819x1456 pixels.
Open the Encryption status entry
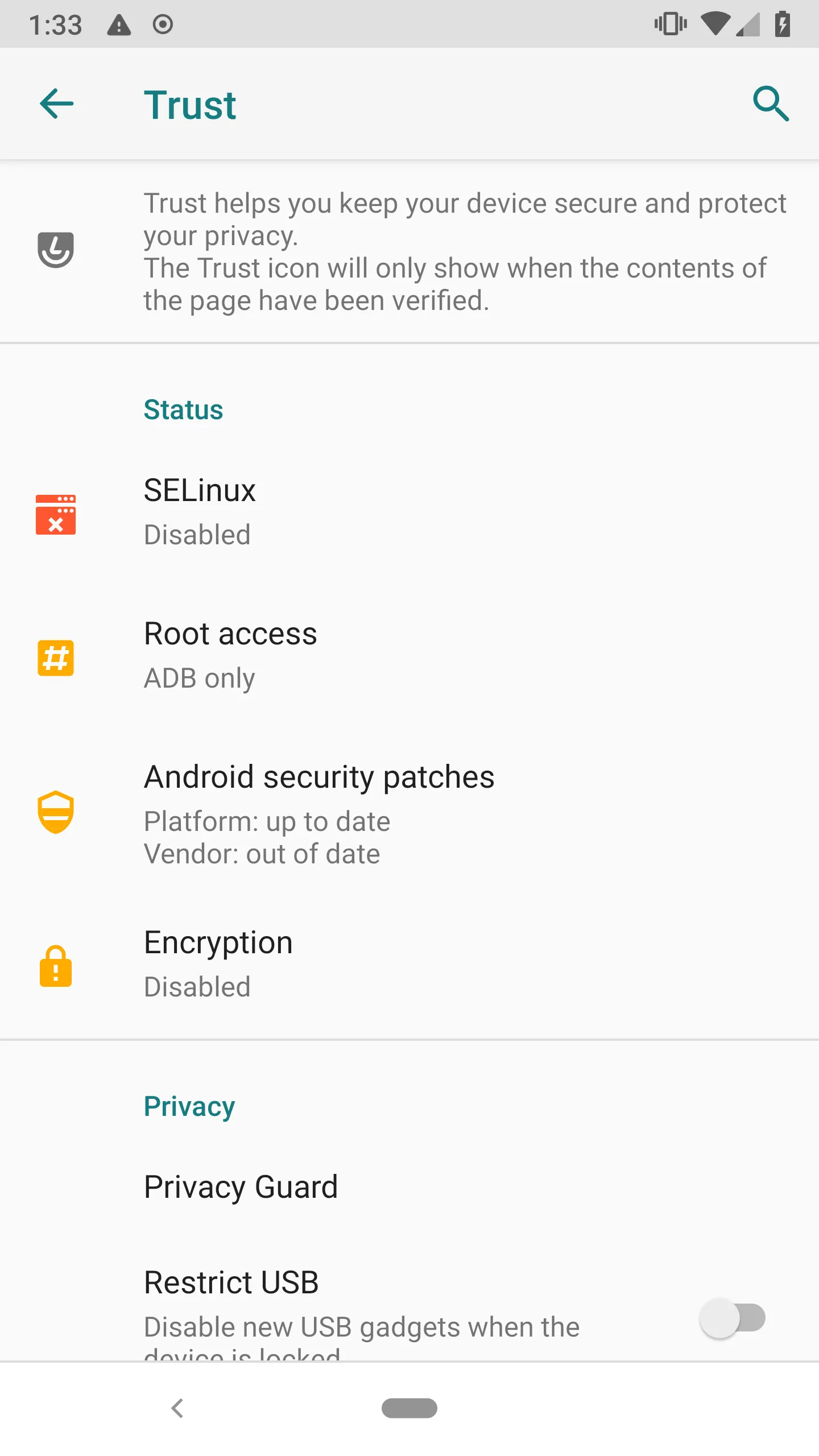(x=218, y=963)
